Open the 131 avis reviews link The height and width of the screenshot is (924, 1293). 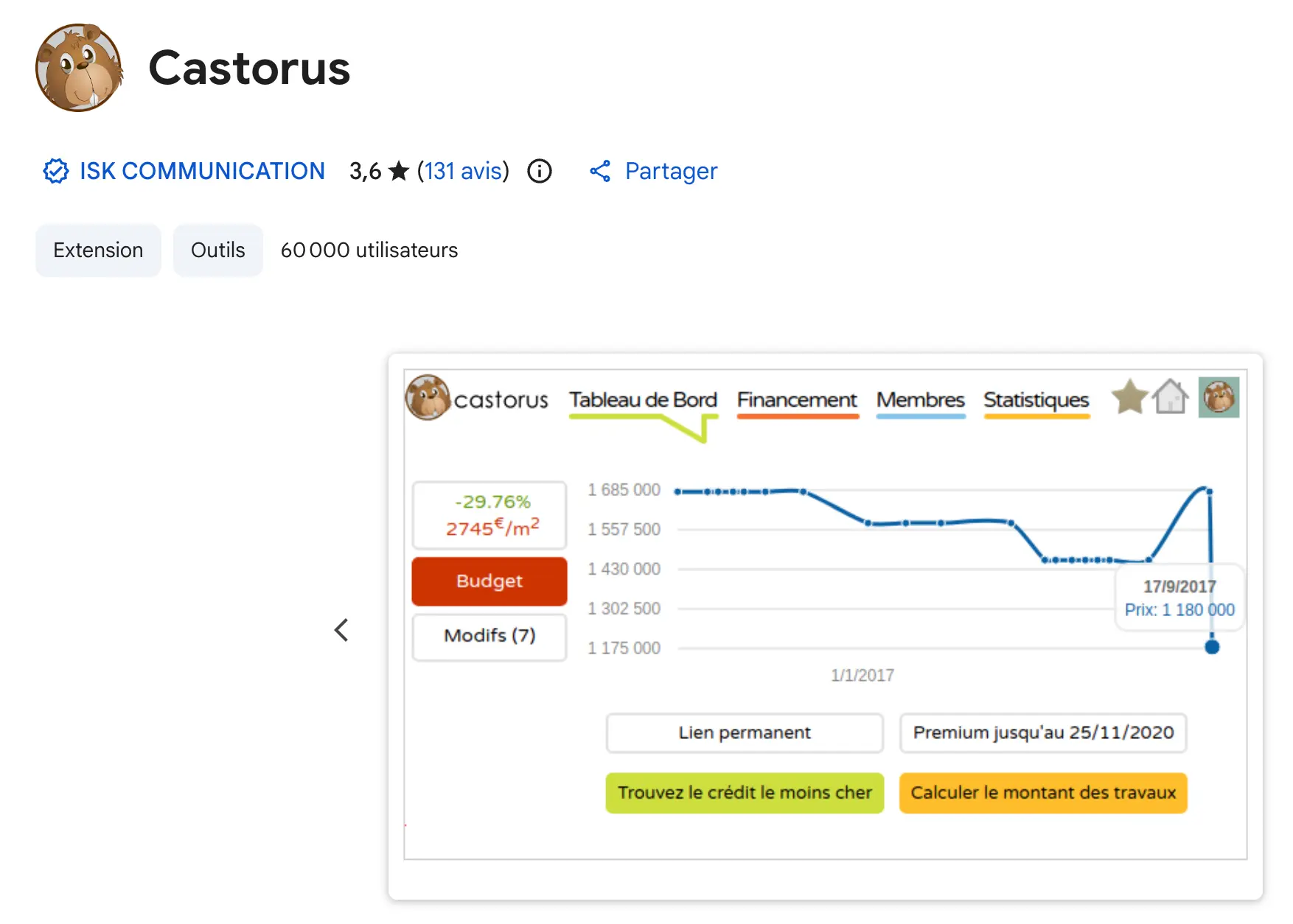(x=463, y=171)
